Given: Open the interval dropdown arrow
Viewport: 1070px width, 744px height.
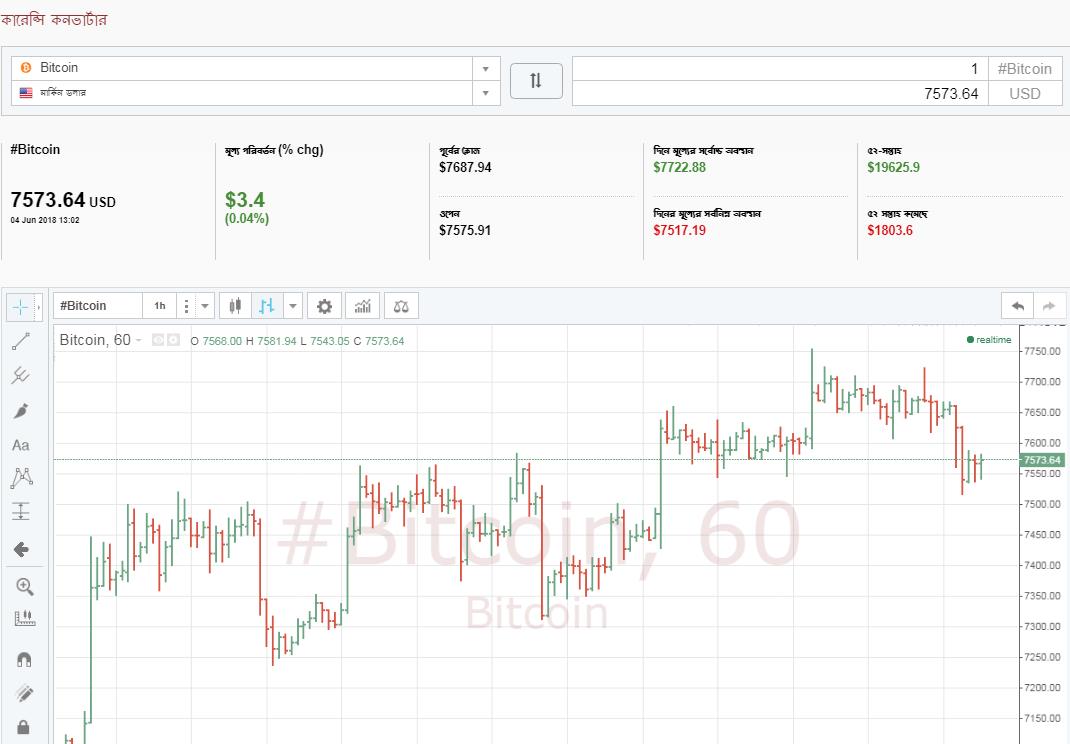Looking at the screenshot, I should [205, 306].
